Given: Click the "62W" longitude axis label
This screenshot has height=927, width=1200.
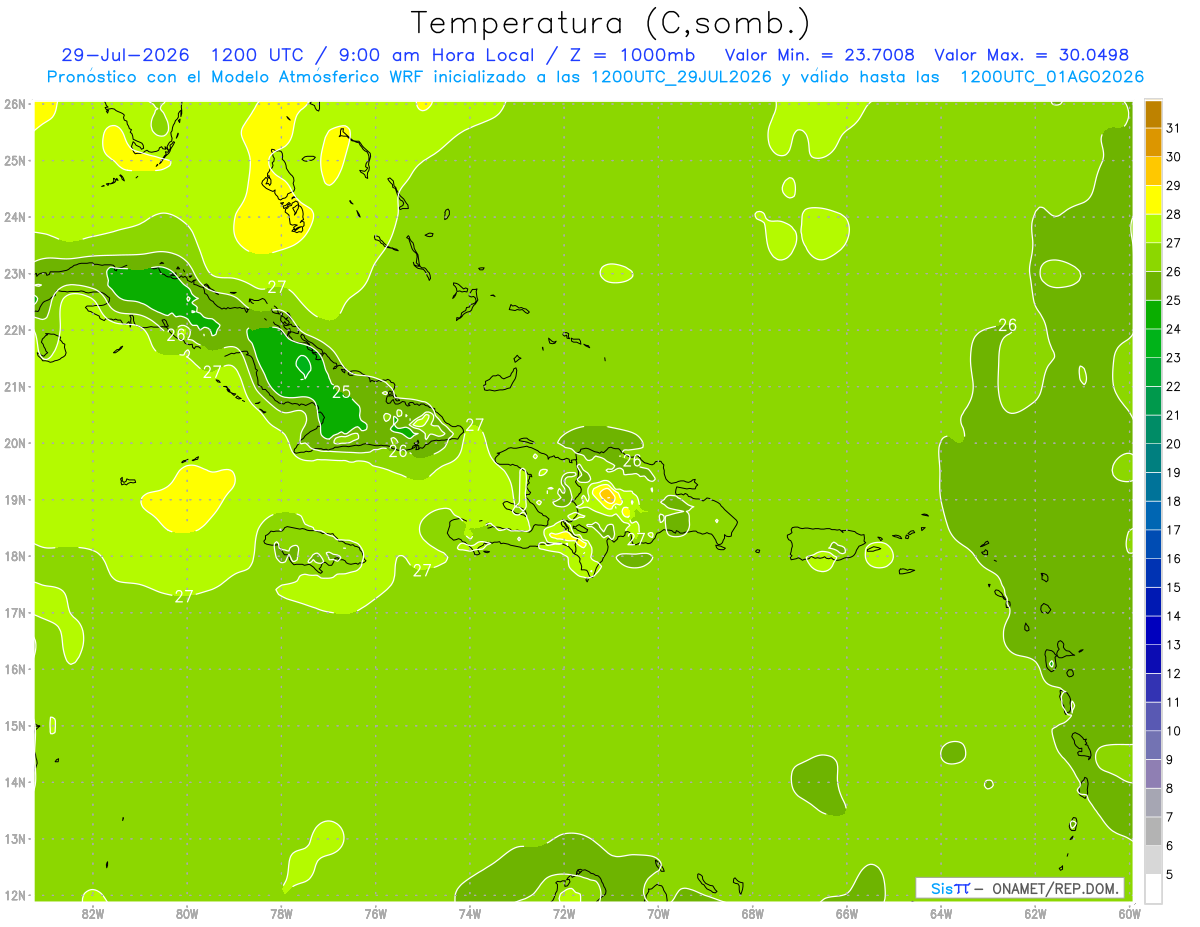Looking at the screenshot, I should point(1035,913).
